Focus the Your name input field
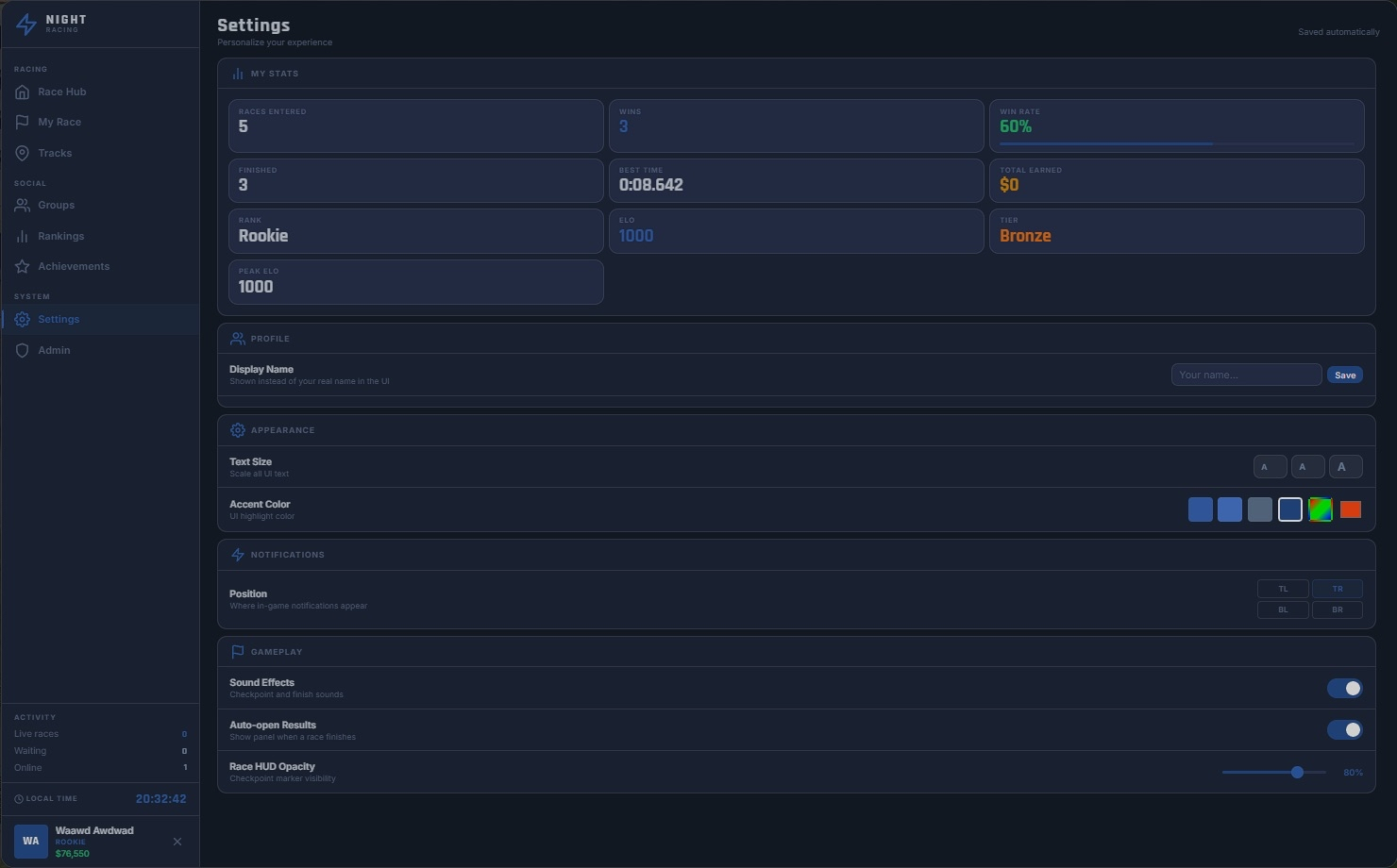Viewport: 1397px width, 868px height. (1246, 375)
